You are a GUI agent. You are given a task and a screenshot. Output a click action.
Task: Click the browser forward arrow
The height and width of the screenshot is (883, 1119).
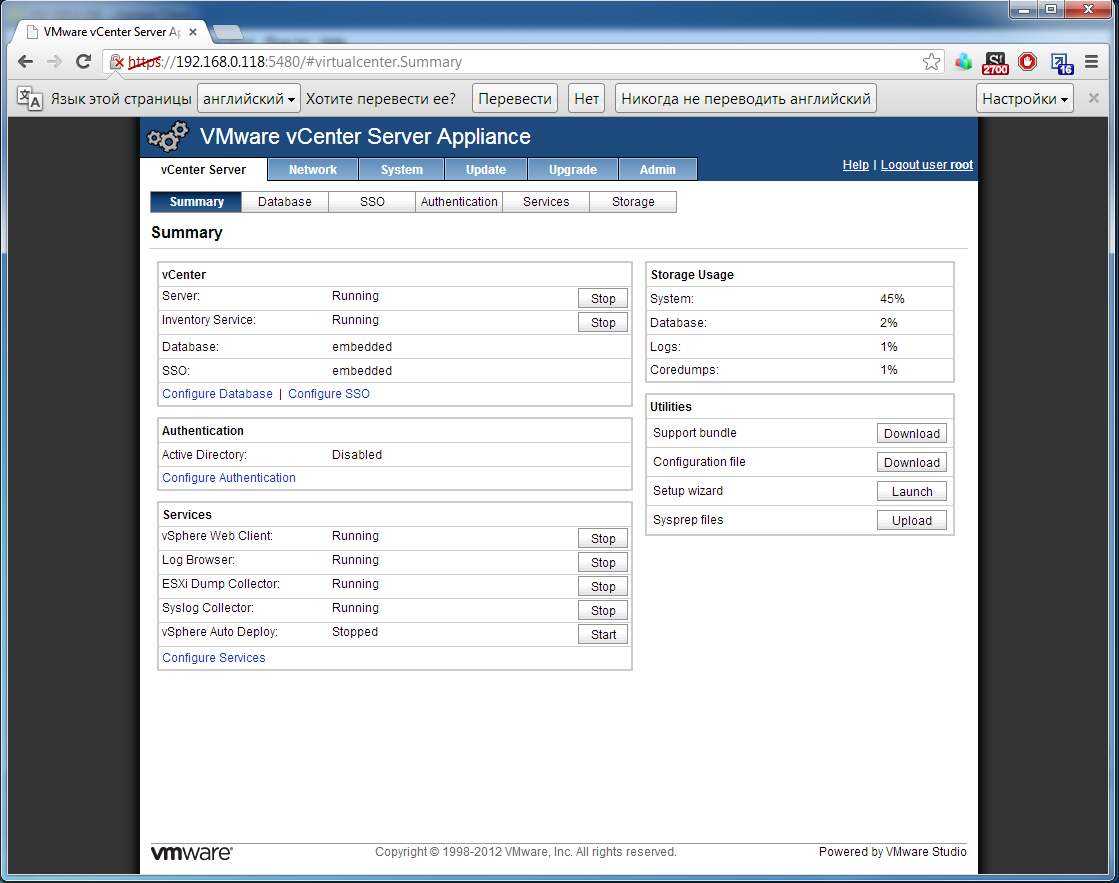click(54, 61)
